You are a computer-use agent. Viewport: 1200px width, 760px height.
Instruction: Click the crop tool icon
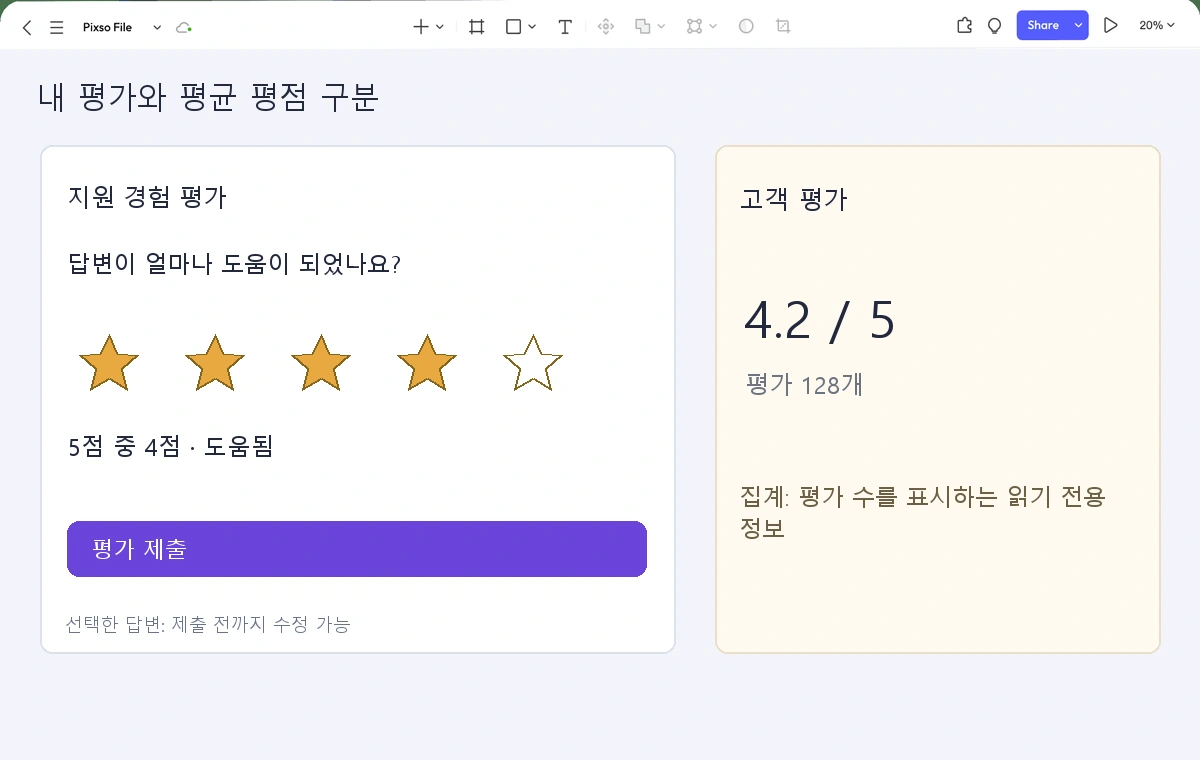coord(783,27)
